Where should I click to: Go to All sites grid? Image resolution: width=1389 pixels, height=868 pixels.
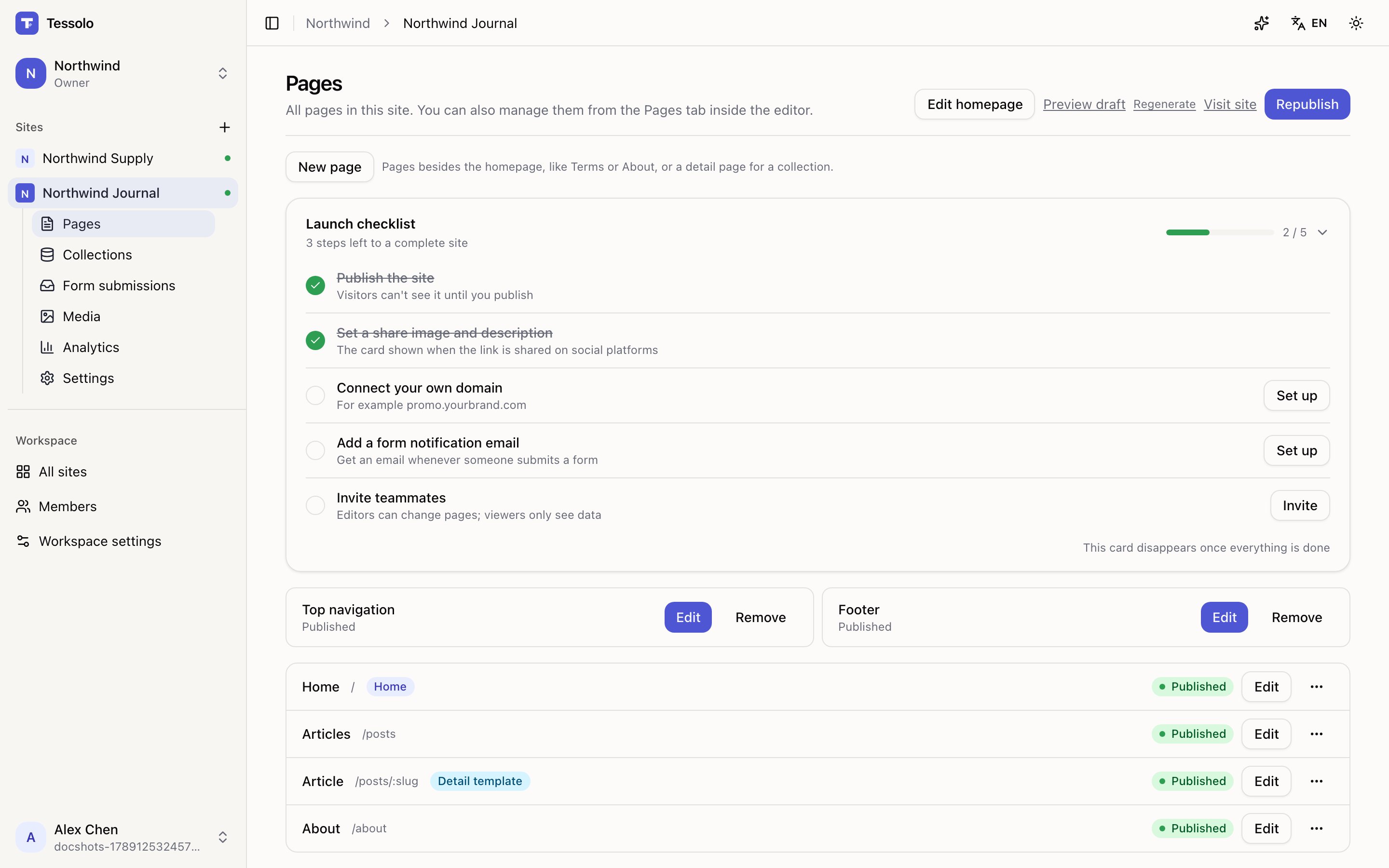[x=123, y=471]
